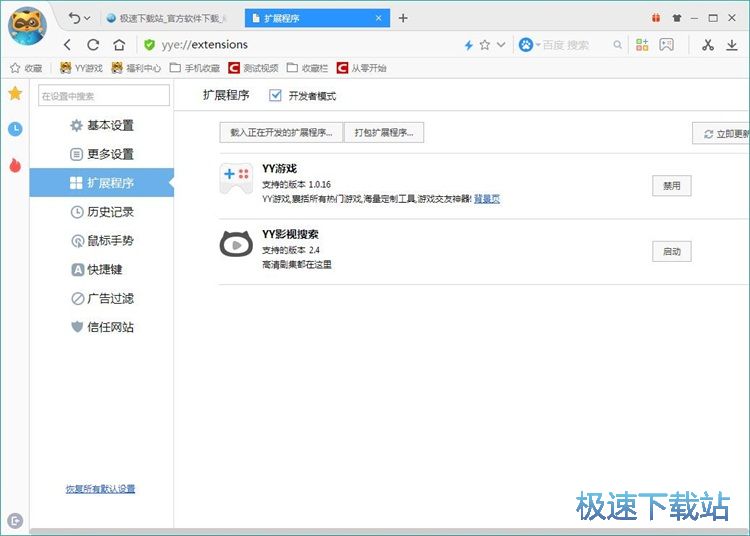Open the 测试视频 bookmark
750x536 pixels.
point(253,68)
